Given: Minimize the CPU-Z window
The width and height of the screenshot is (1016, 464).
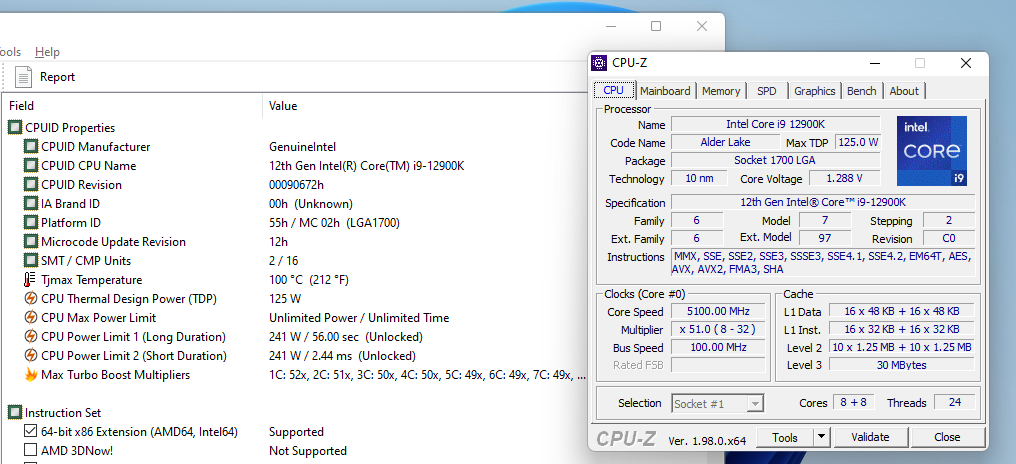Looking at the screenshot, I should (x=875, y=63).
